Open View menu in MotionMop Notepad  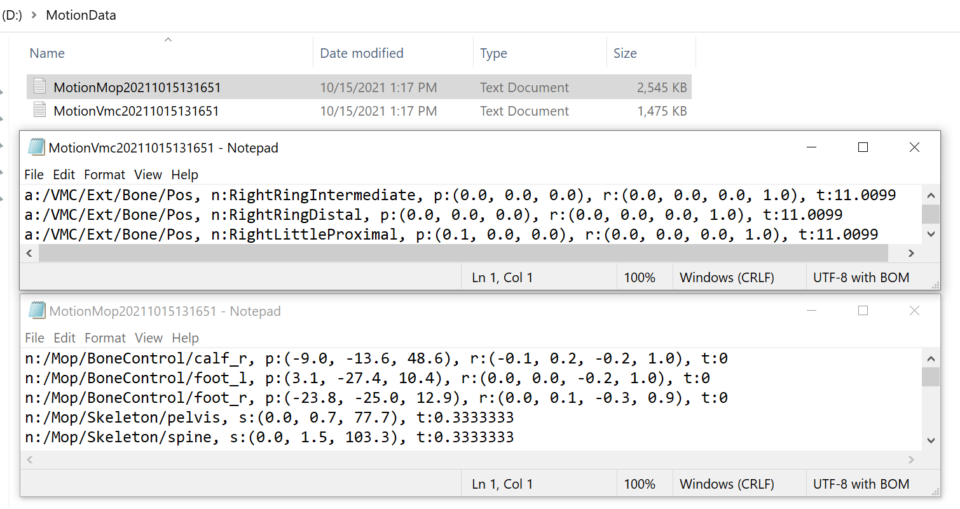pos(148,338)
